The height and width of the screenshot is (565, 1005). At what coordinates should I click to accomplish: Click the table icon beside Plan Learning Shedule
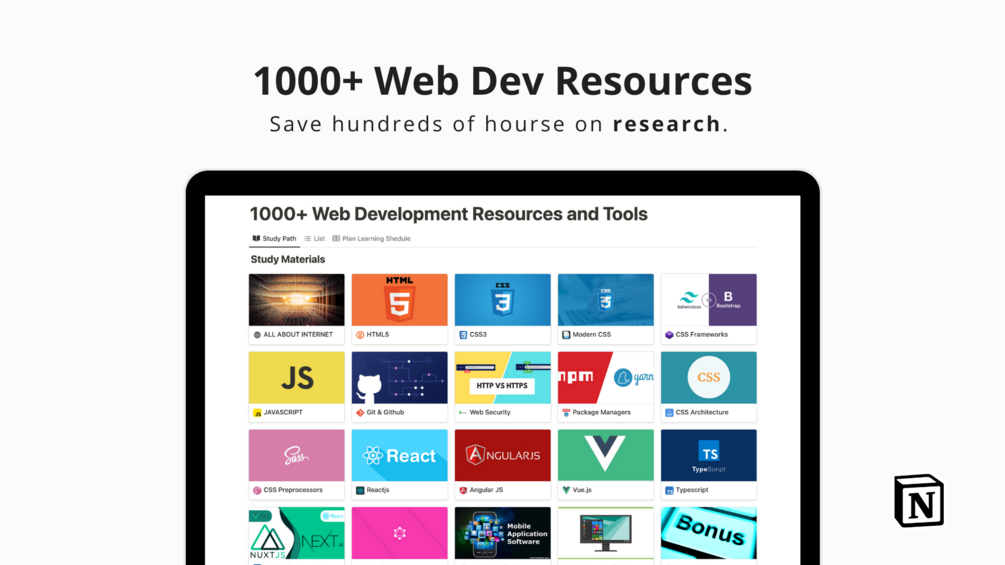point(336,238)
